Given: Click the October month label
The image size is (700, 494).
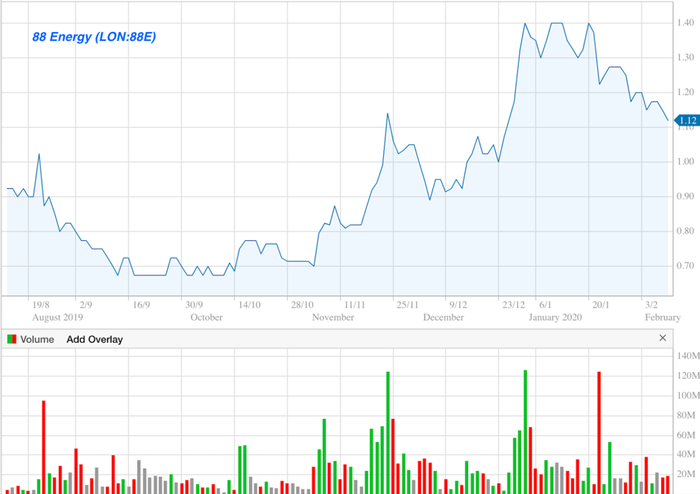Looking at the screenshot, I should pyautogui.click(x=206, y=317).
